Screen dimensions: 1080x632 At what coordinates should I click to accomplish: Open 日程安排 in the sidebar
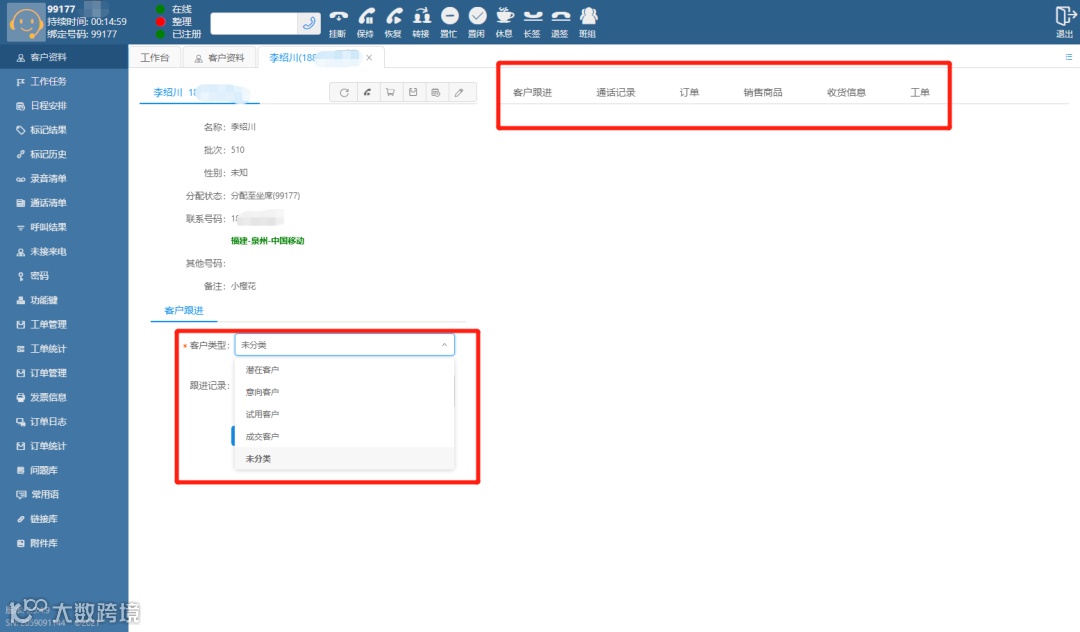pos(64,105)
